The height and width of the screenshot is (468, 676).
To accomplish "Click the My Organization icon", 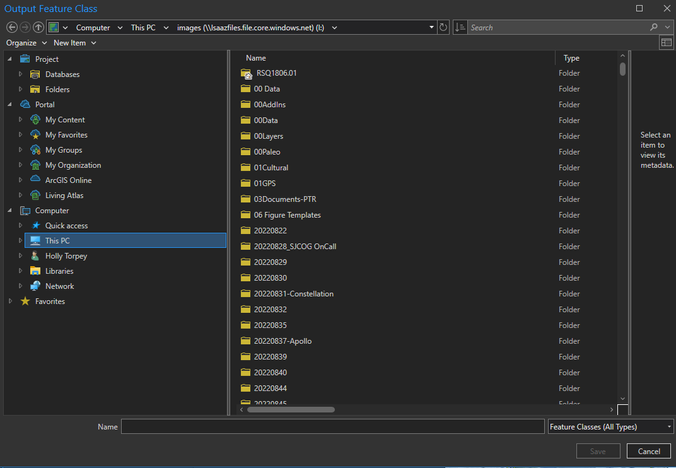I will coord(35,165).
